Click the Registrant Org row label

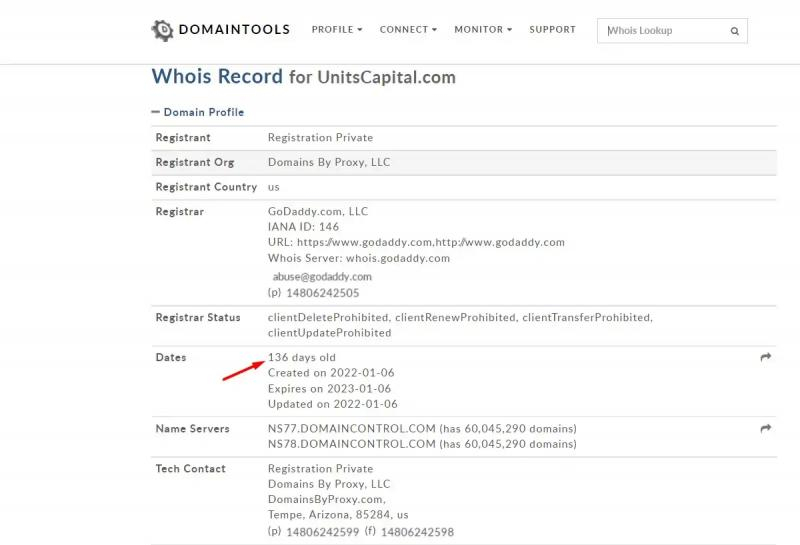pyautogui.click(x=195, y=162)
